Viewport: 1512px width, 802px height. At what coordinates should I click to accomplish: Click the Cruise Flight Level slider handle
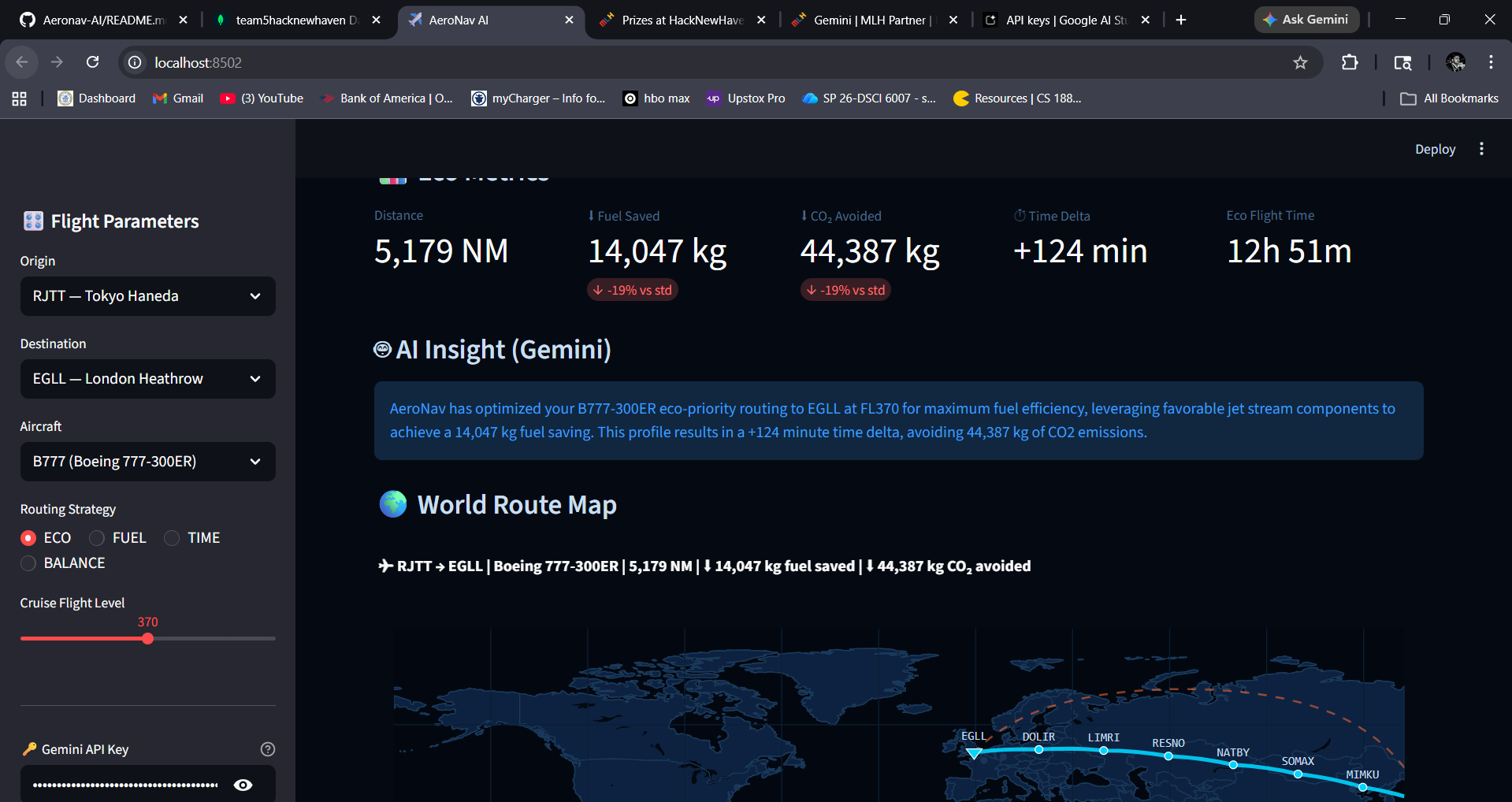[148, 639]
